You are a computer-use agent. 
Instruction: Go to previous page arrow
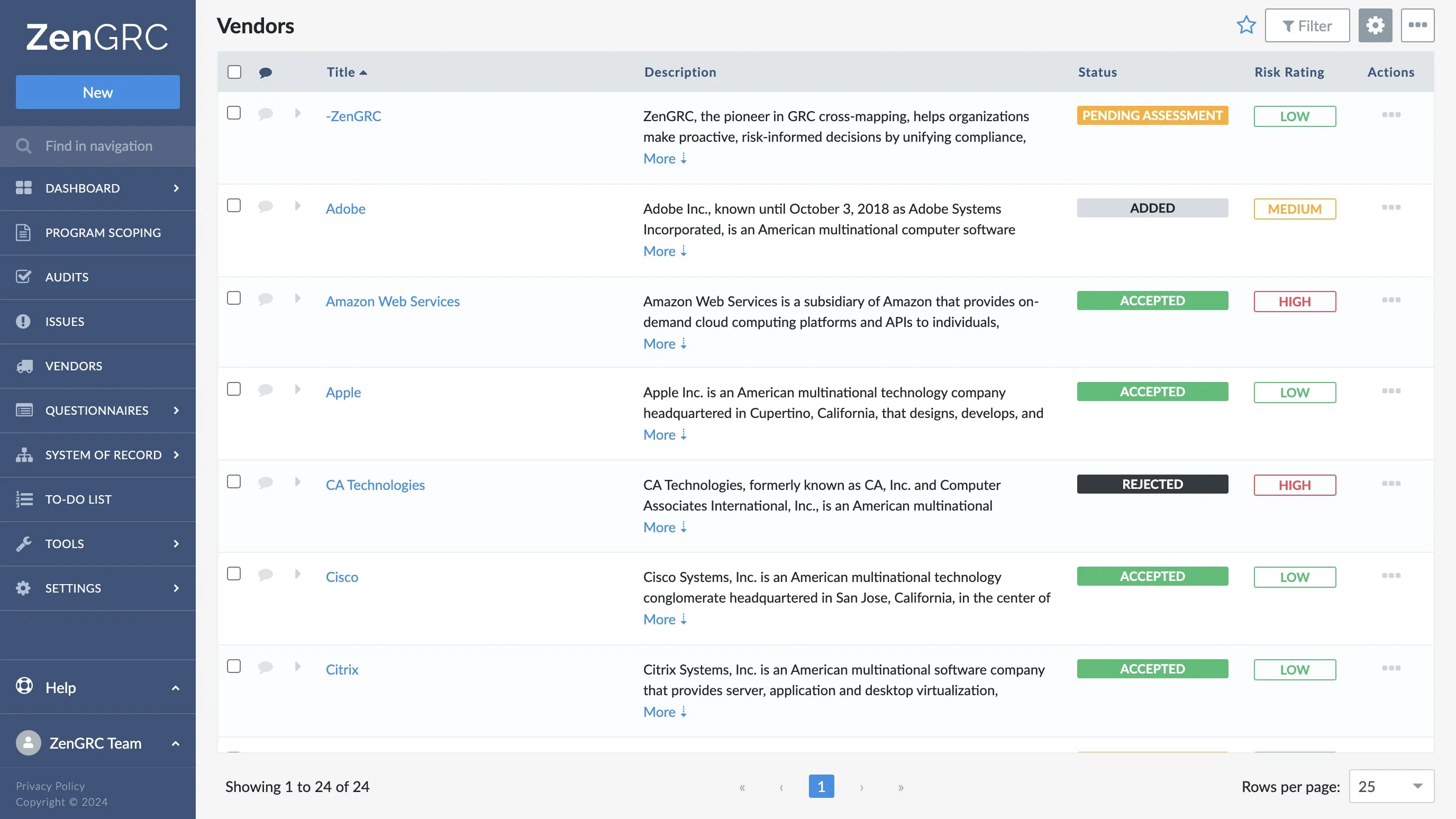781,787
